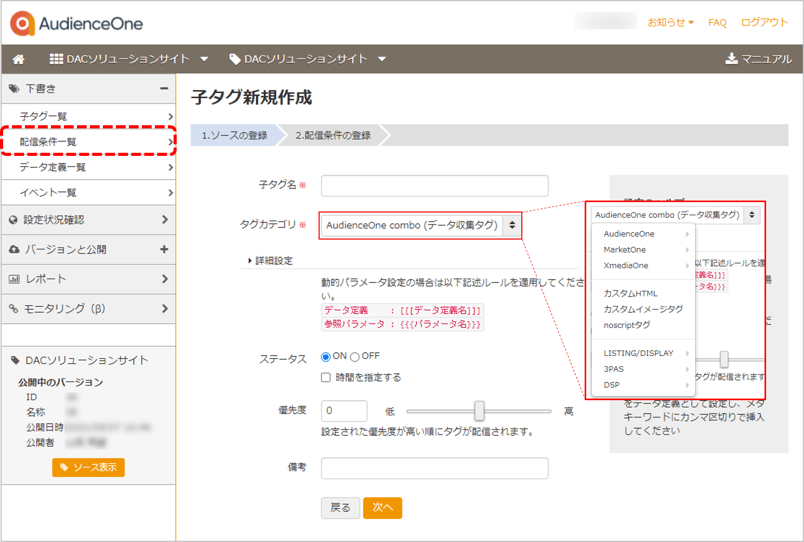Open データ定義一覧 in the sidebar
The image size is (804, 542).
pos(88,167)
